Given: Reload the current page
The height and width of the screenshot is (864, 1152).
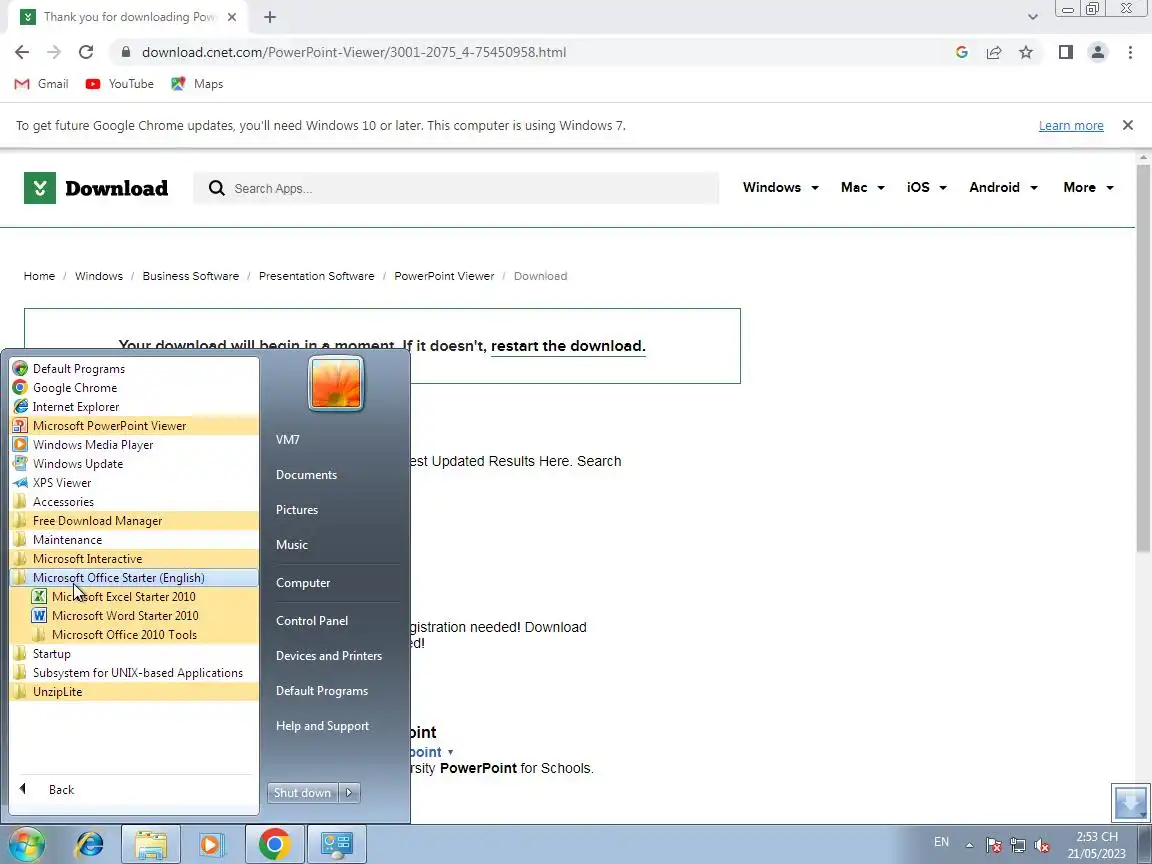Looking at the screenshot, I should point(86,52).
